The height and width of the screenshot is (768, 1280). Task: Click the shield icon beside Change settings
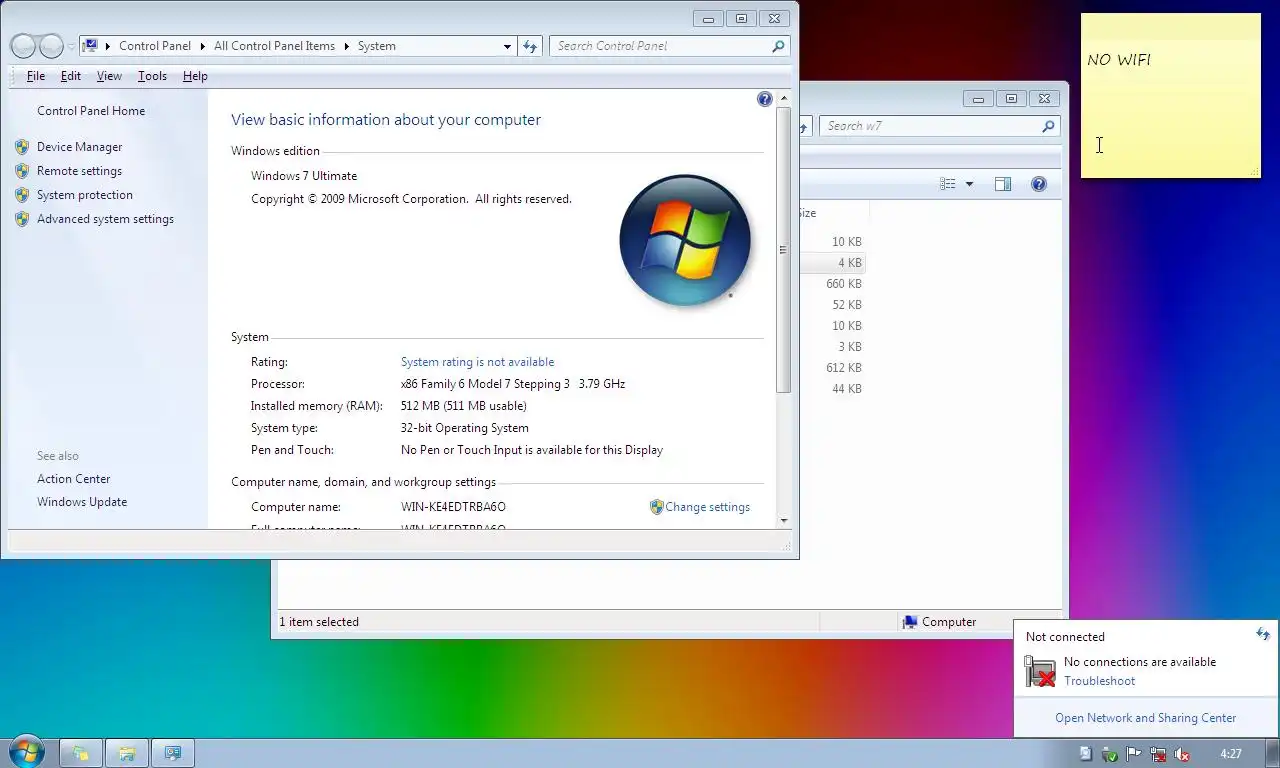coord(656,507)
